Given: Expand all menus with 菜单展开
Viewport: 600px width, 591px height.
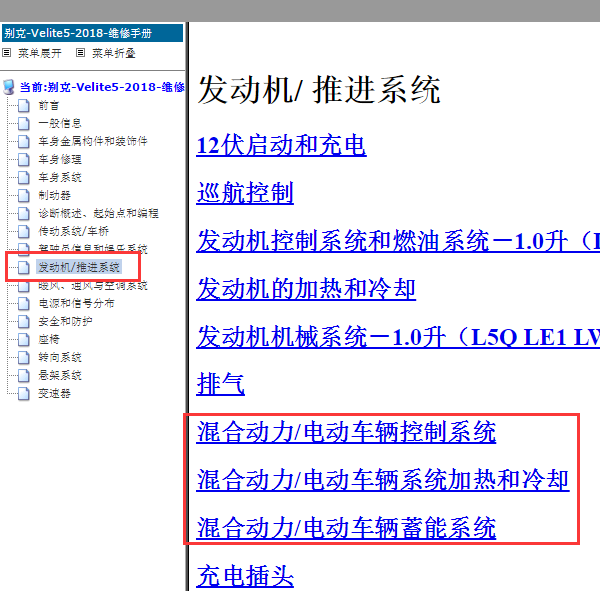Looking at the screenshot, I should pyautogui.click(x=40, y=53).
